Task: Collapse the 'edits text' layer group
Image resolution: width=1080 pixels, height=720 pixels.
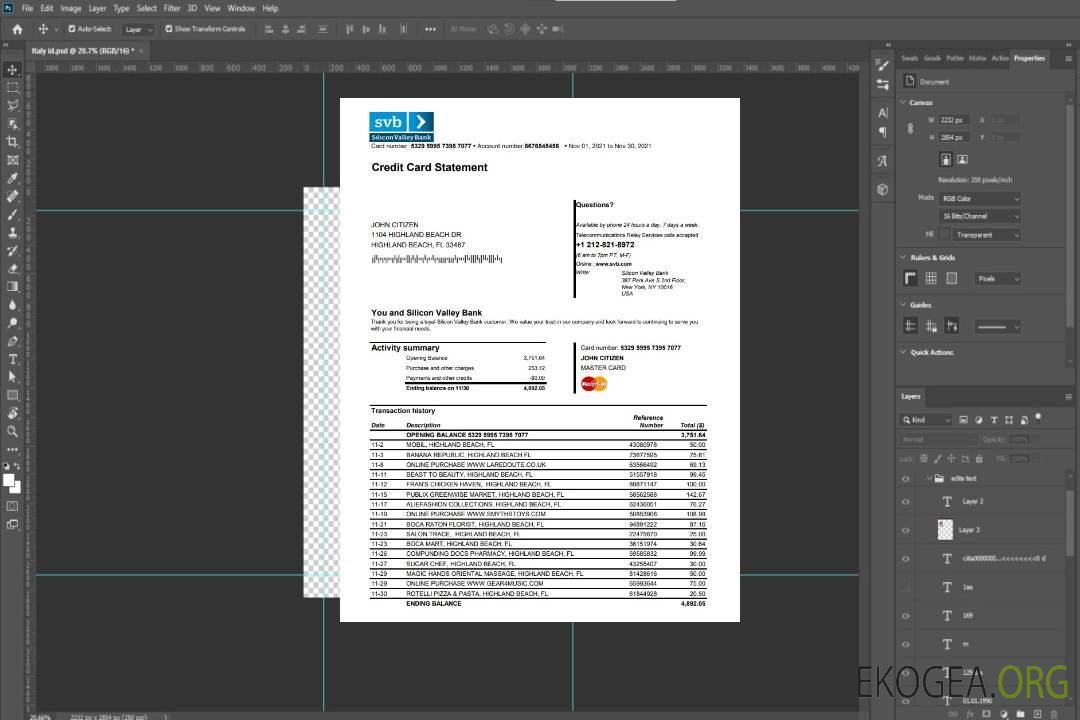Action: tap(928, 478)
